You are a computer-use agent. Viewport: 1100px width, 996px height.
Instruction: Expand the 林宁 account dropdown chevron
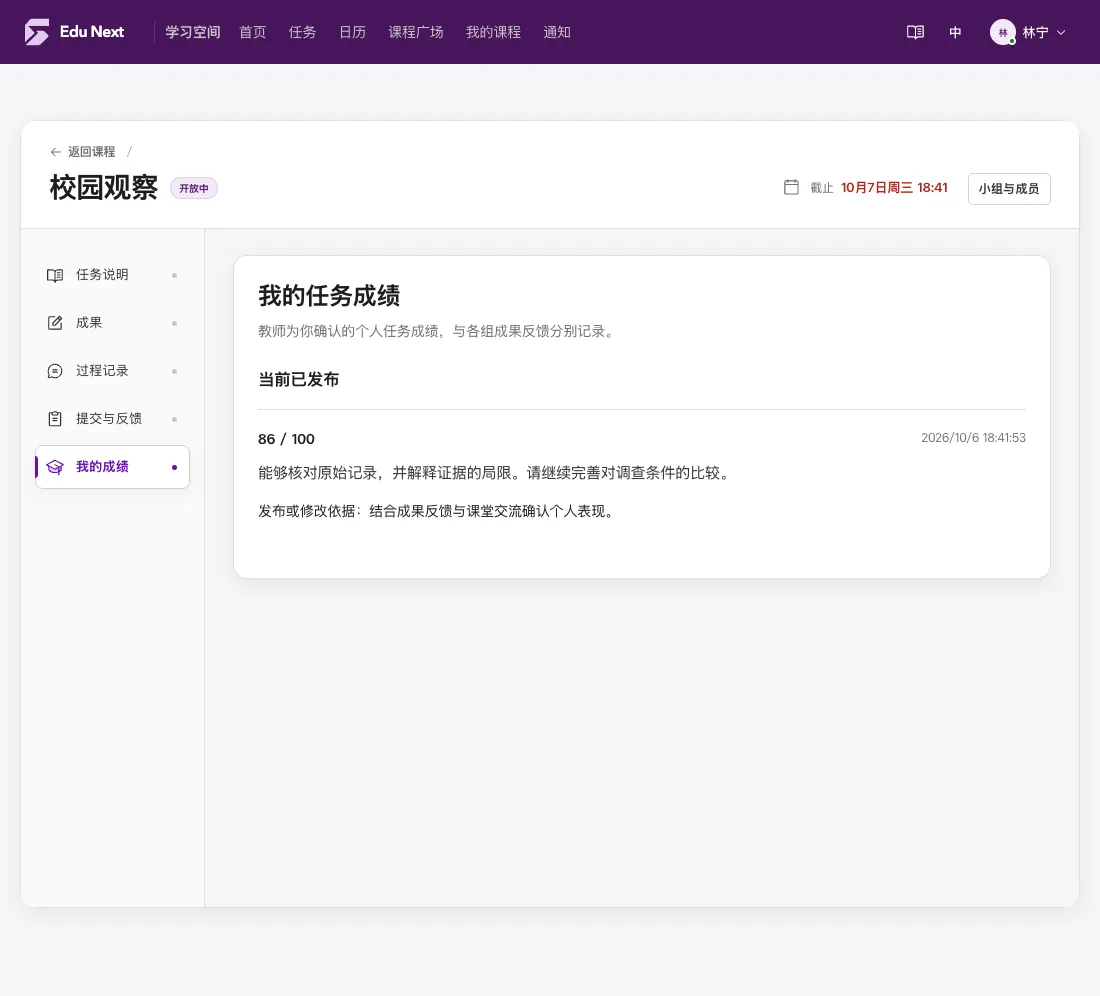(x=1061, y=32)
